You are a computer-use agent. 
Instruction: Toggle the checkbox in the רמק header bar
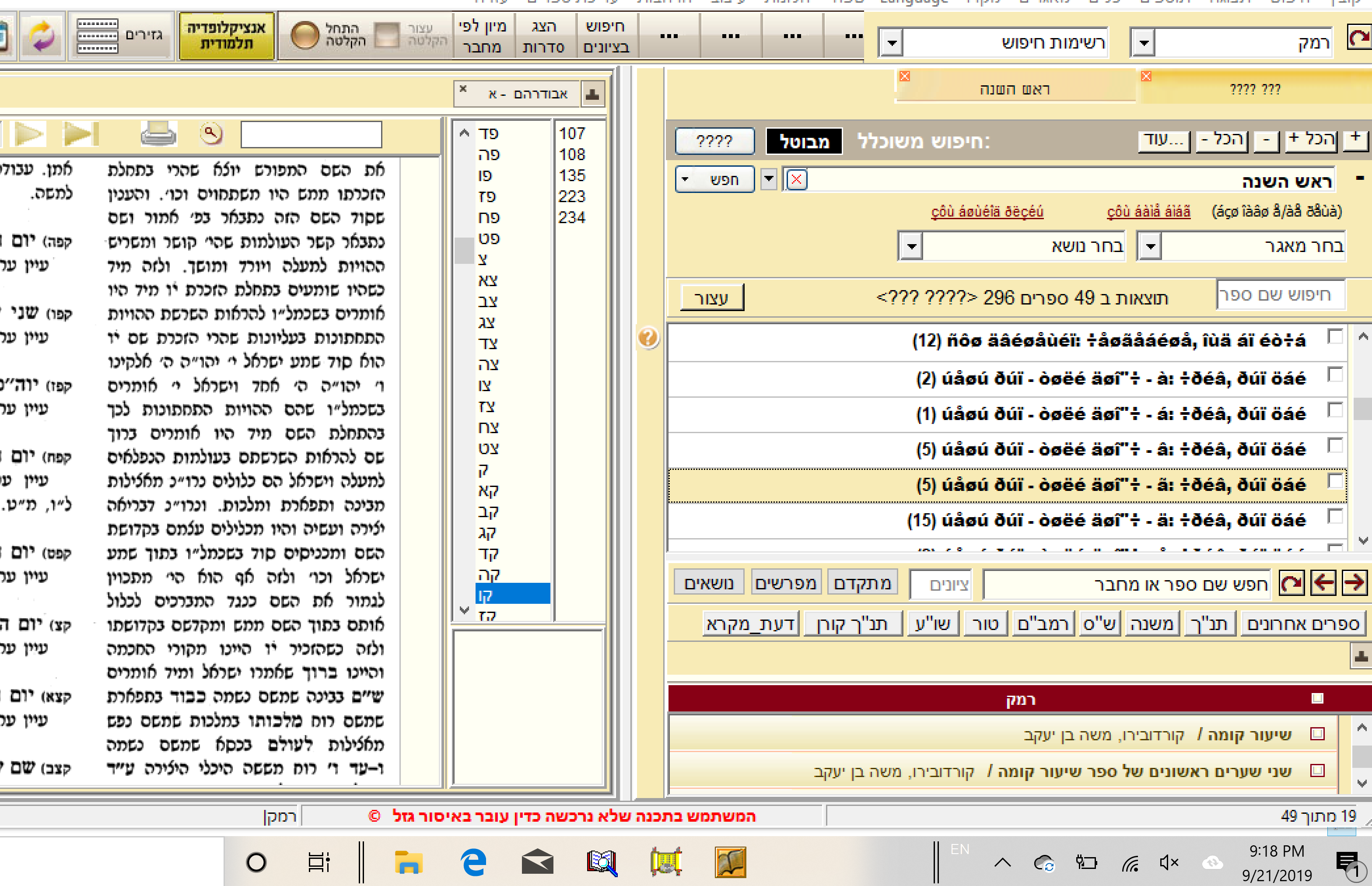point(1317,698)
